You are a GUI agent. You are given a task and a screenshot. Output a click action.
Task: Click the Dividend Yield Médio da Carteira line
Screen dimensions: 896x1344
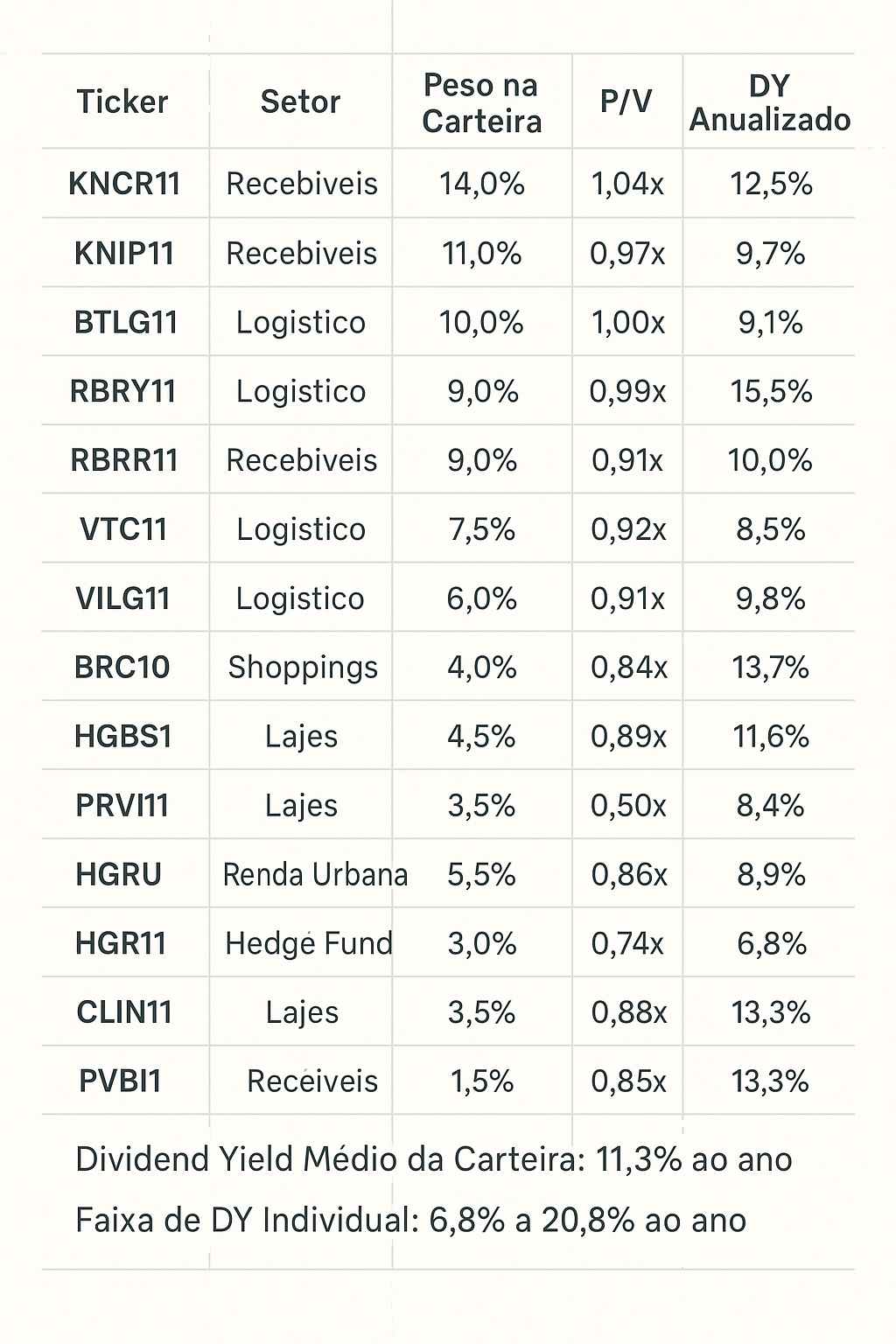[434, 1160]
